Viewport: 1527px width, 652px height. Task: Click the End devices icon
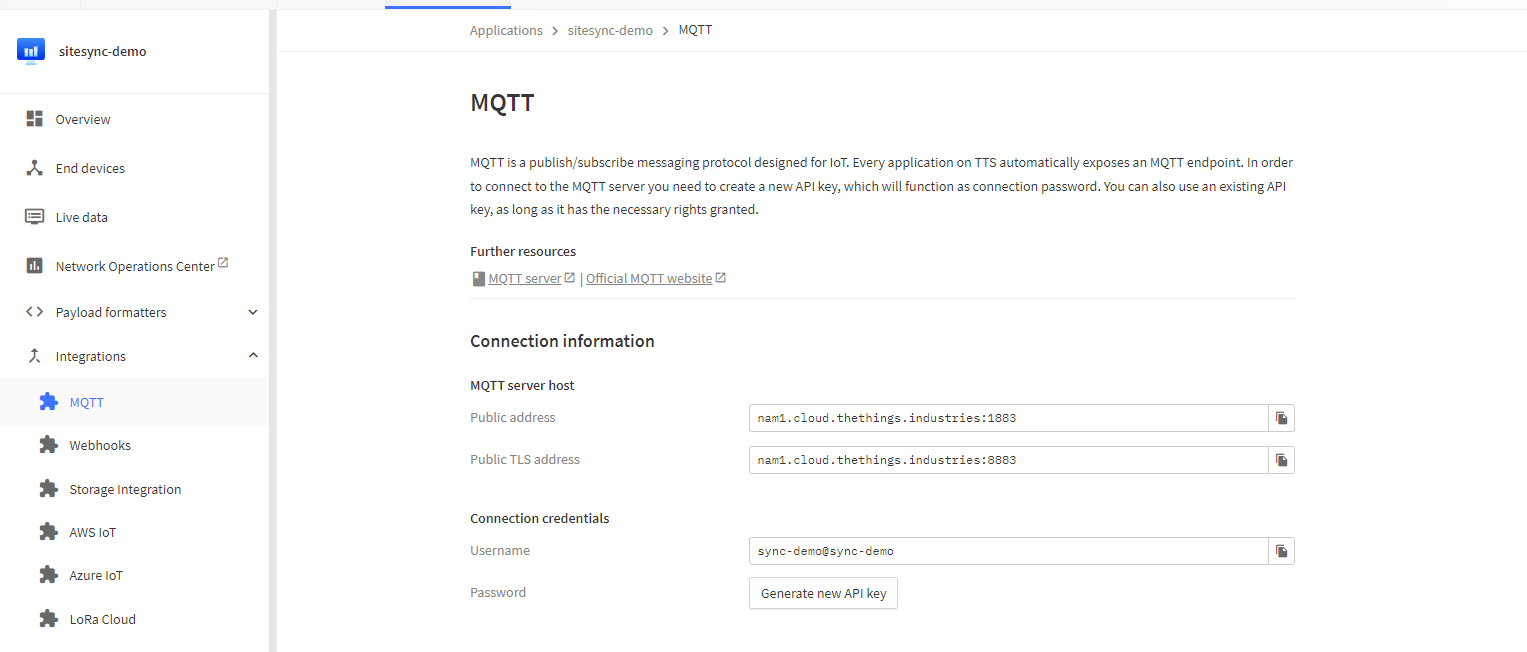[35, 168]
